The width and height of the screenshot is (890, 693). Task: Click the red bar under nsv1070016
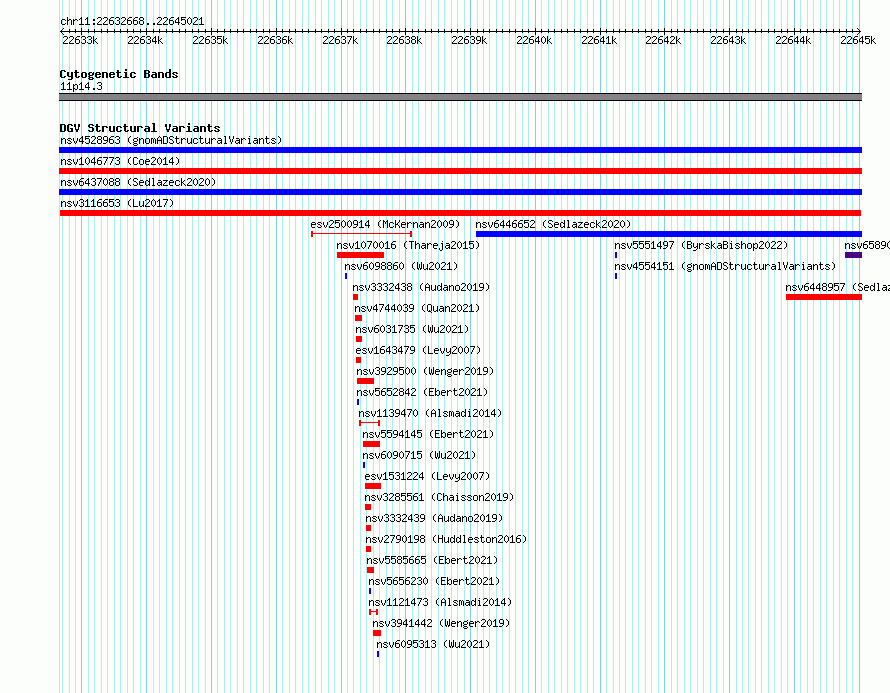360,255
